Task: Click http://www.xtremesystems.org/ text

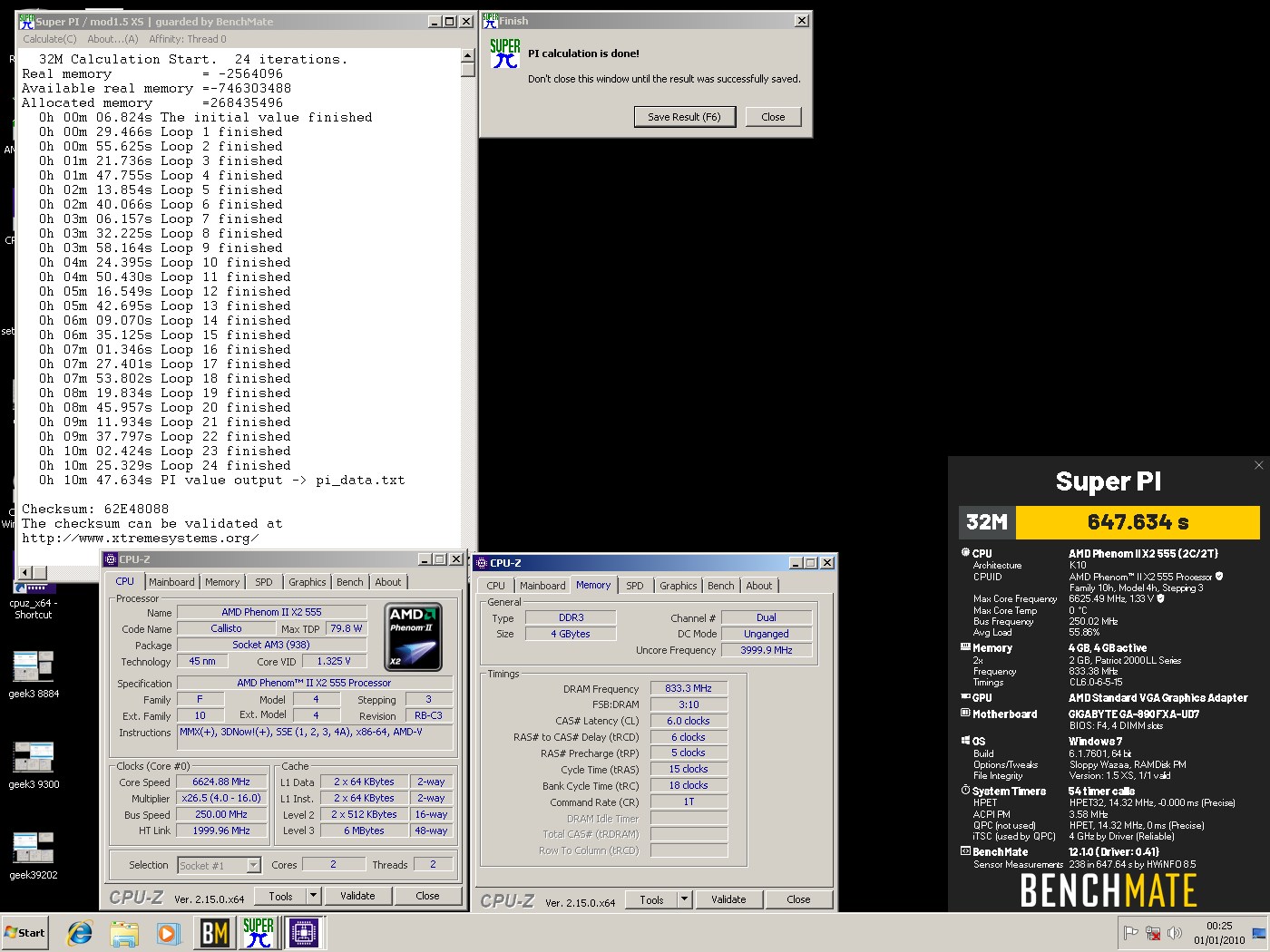Action: pyautogui.click(x=141, y=538)
